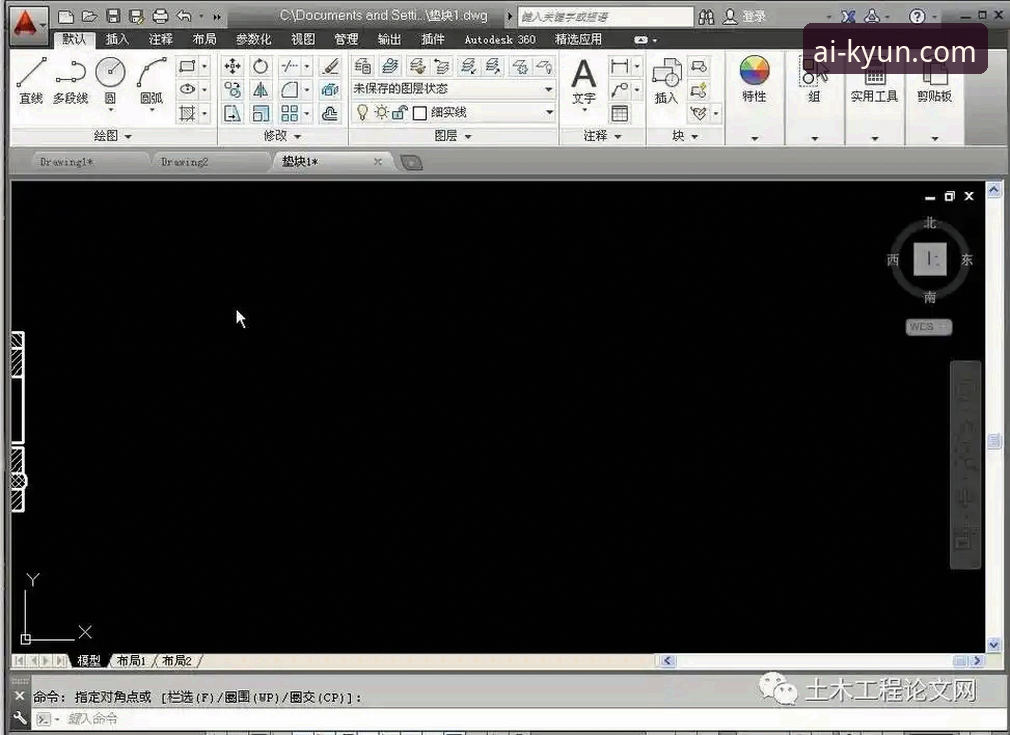Viewport: 1010px width, 735px height.
Task: Open the trim tool dropdown arrow
Action: pyautogui.click(x=307, y=66)
